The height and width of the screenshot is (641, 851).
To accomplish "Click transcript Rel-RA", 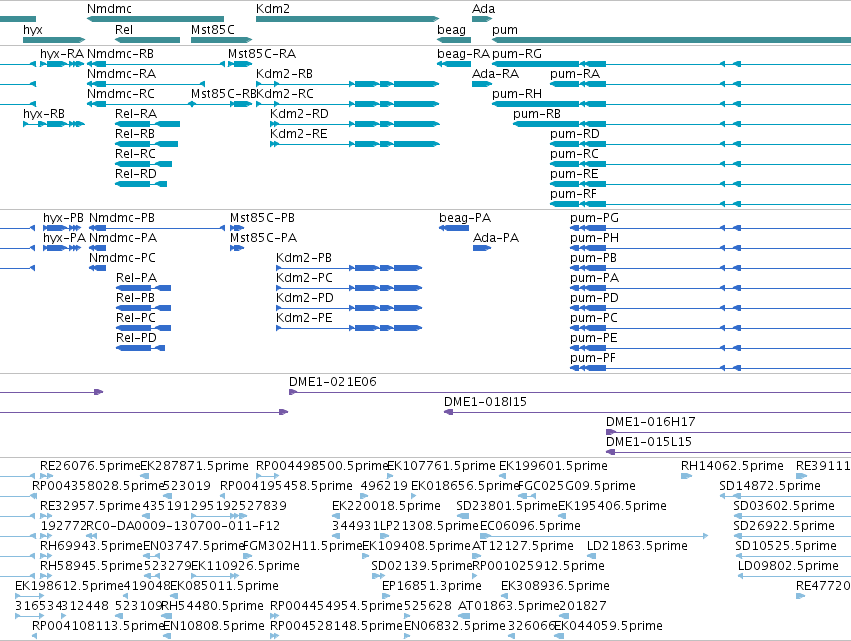I will click(136, 114).
